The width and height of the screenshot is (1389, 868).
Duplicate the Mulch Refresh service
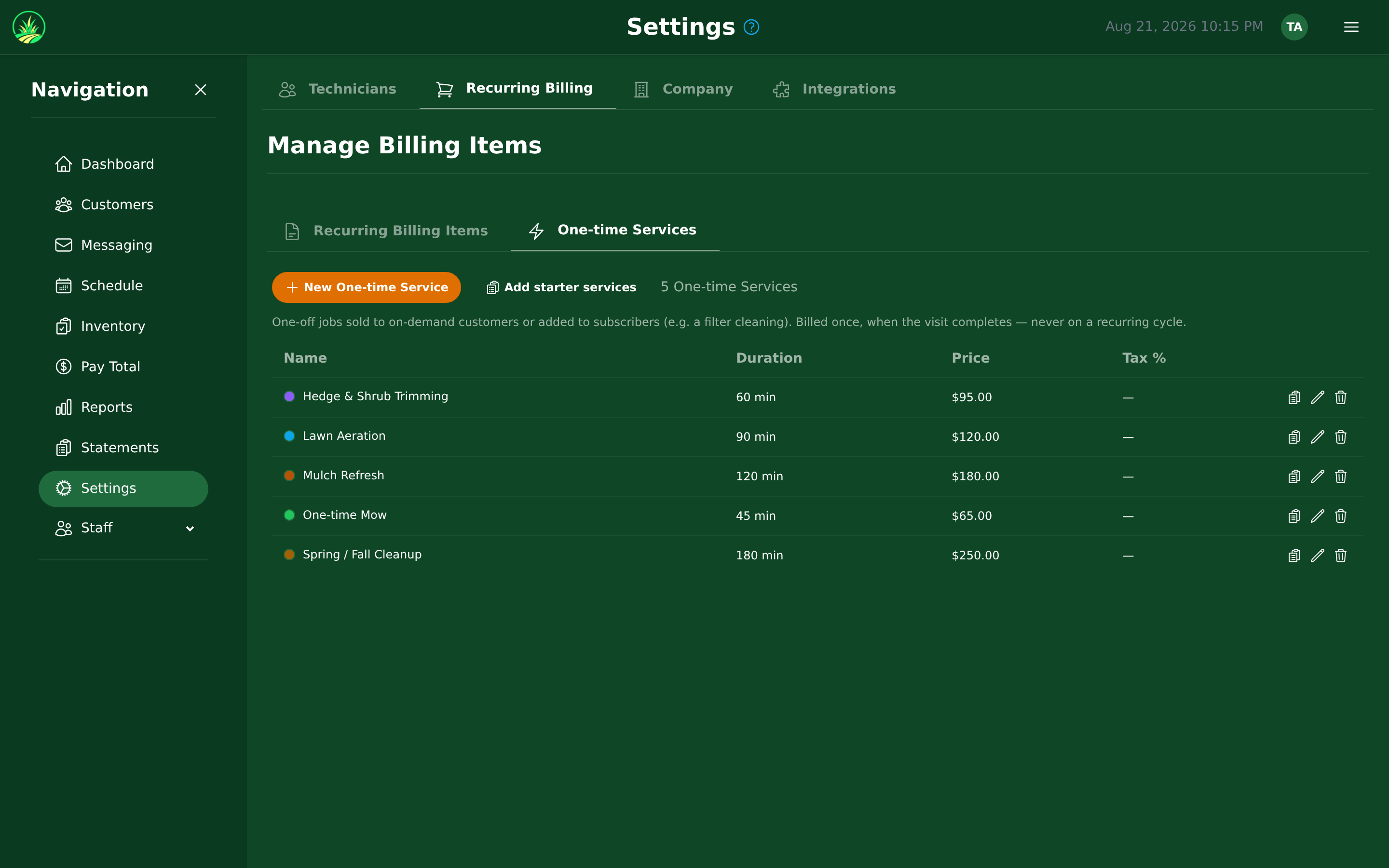(1294, 476)
